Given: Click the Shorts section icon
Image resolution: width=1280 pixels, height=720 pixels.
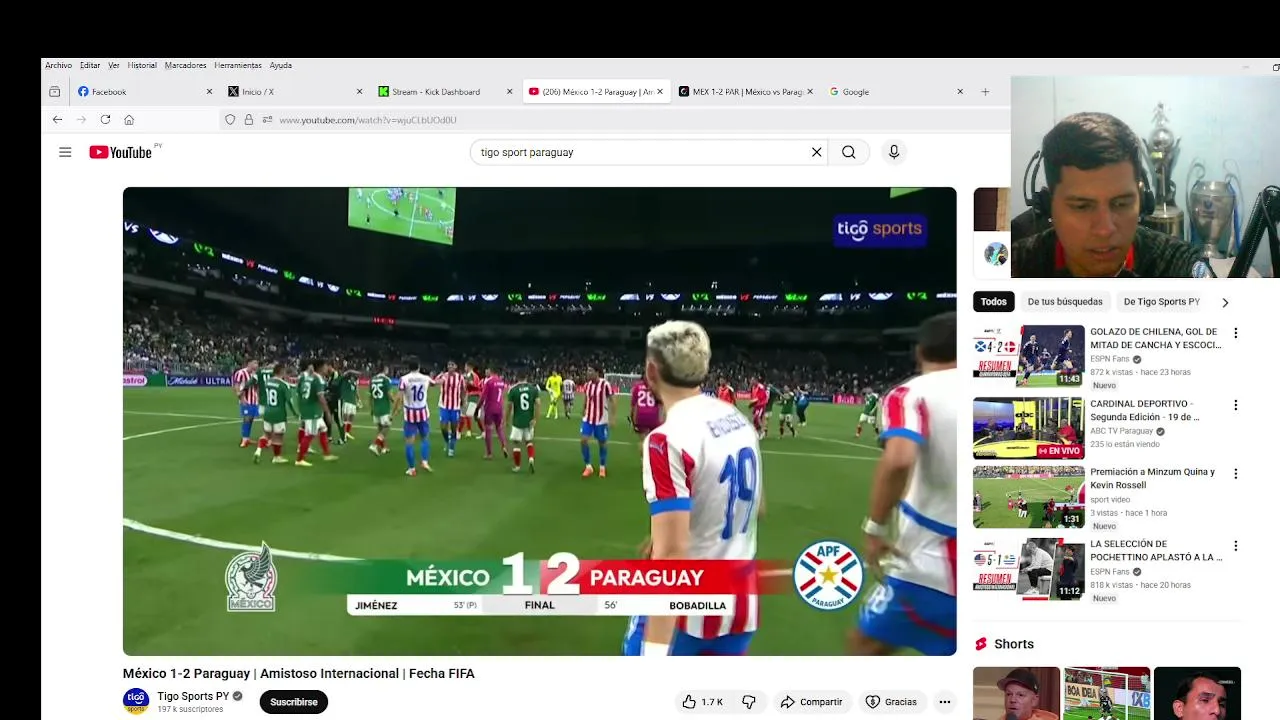Looking at the screenshot, I should pyautogui.click(x=981, y=644).
